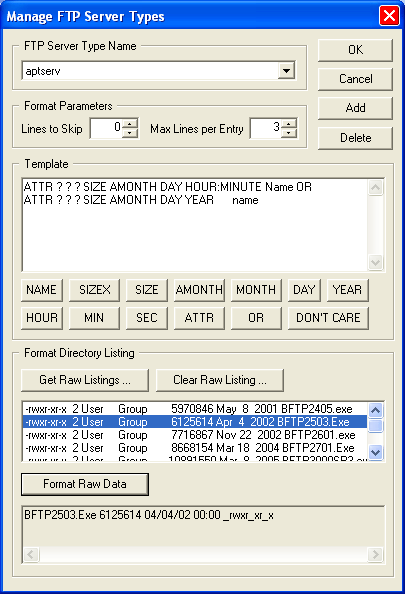The image size is (405, 594).
Task: Click the raw listing scrollbar up arrow
Action: pos(375,410)
